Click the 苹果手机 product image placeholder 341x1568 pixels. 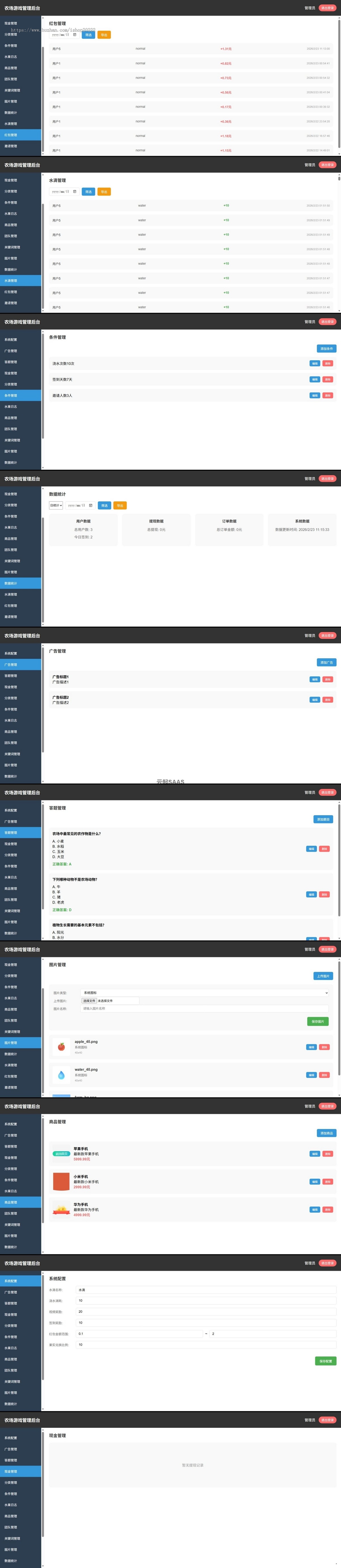click(x=61, y=1153)
